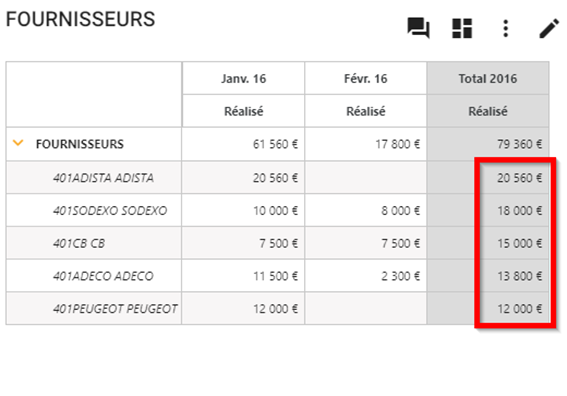Viewport: 567px width, 396px height.
Task: Select the 401CB CB row label
Action: [x=79, y=243]
